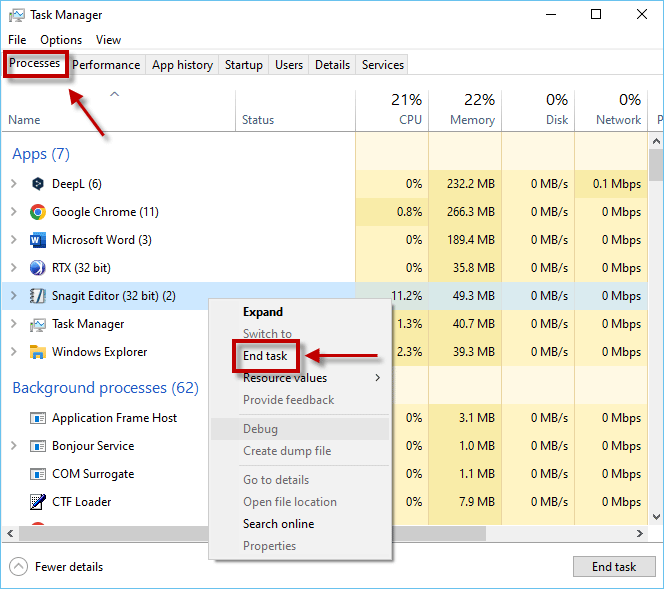Maximize the Task Manager window
Image resolution: width=664 pixels, height=589 pixels.
click(x=596, y=14)
